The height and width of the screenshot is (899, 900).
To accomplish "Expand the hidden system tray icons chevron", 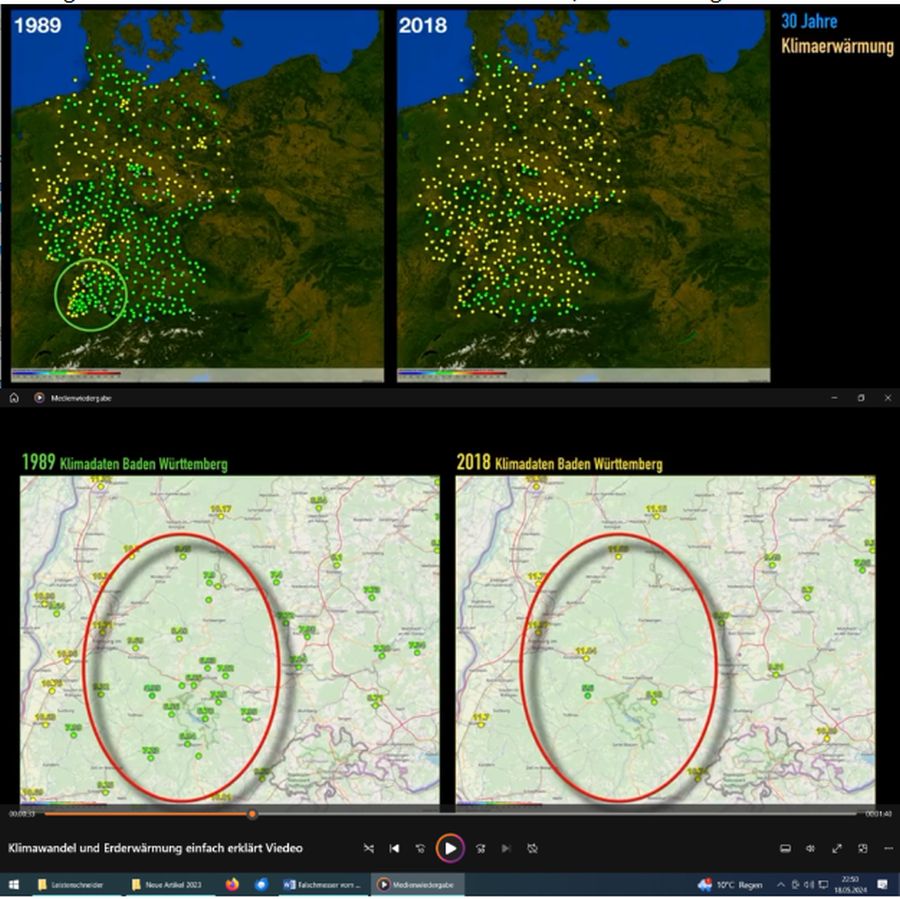I will (x=780, y=885).
